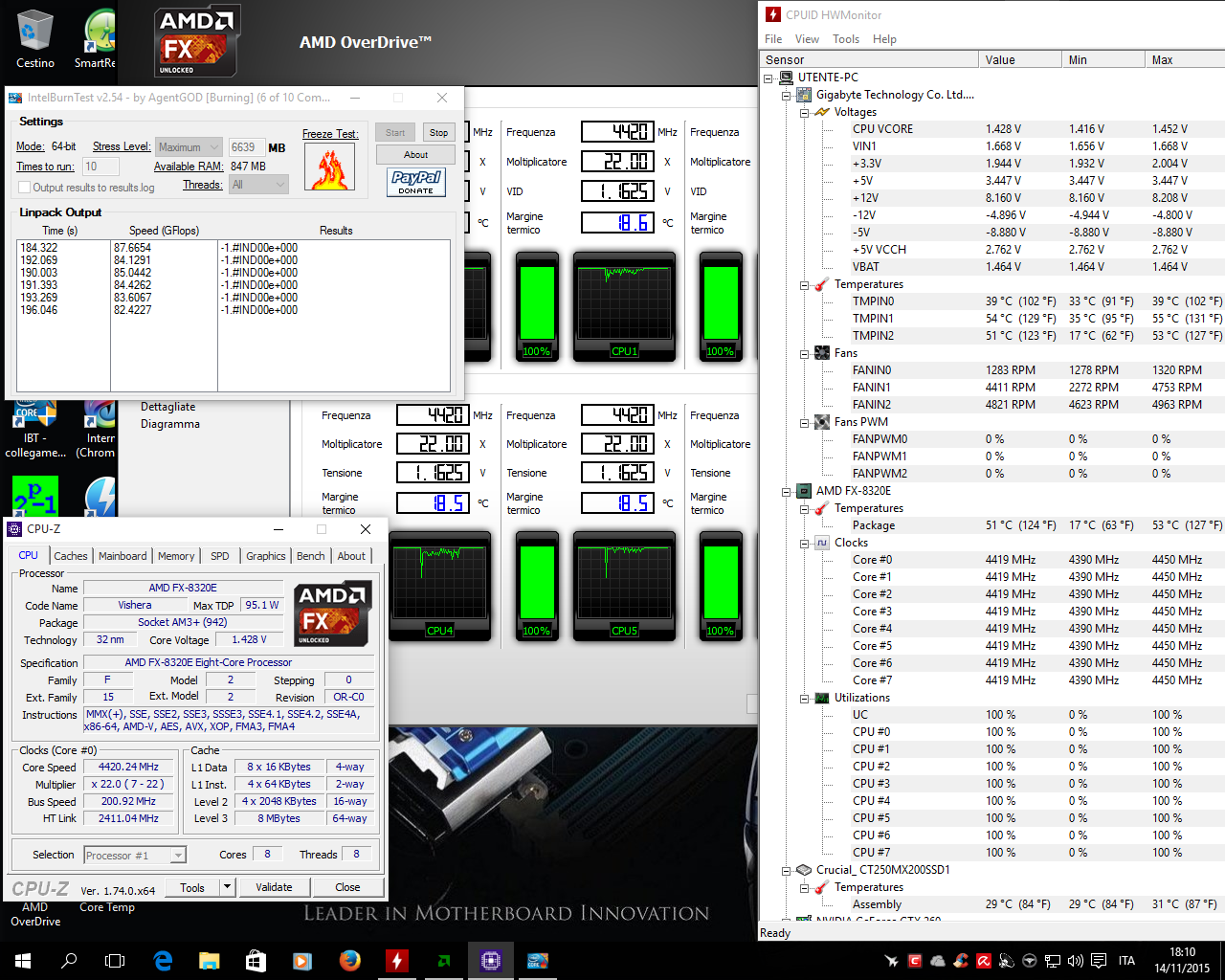Image resolution: width=1225 pixels, height=980 pixels.
Task: Open Task View from the taskbar
Action: coord(115,961)
